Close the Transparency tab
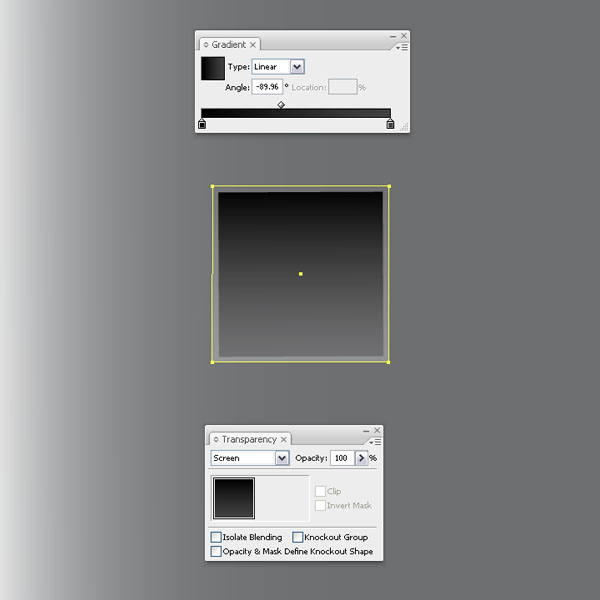Screen dimensions: 600x600 tap(284, 439)
